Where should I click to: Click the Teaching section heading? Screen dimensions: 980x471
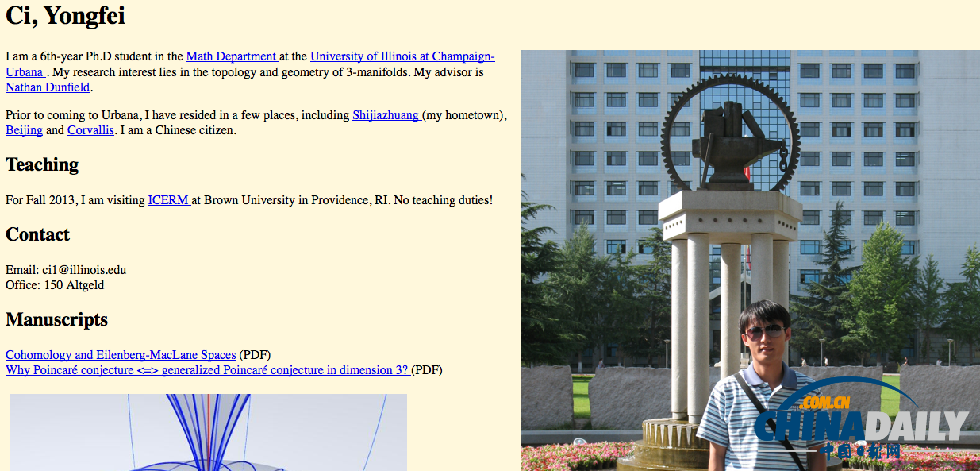click(x=42, y=165)
